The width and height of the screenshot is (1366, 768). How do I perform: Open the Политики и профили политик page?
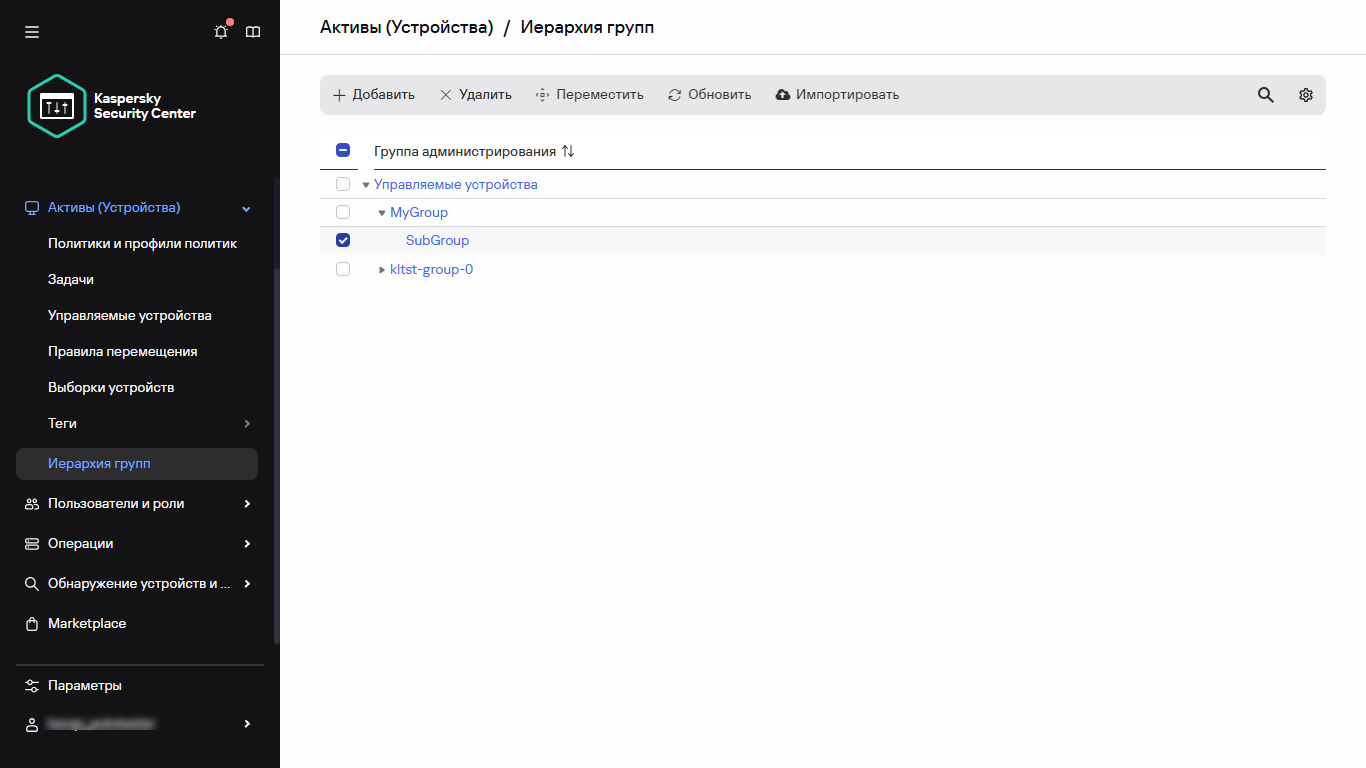[142, 243]
